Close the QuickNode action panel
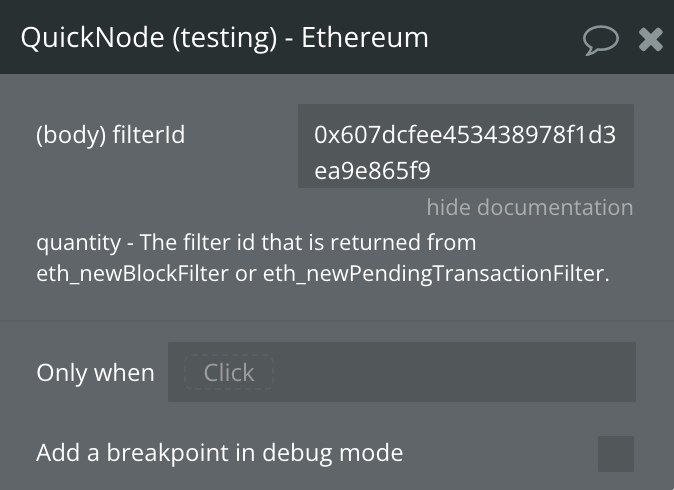Viewport: 674px width, 490px height. point(651,39)
